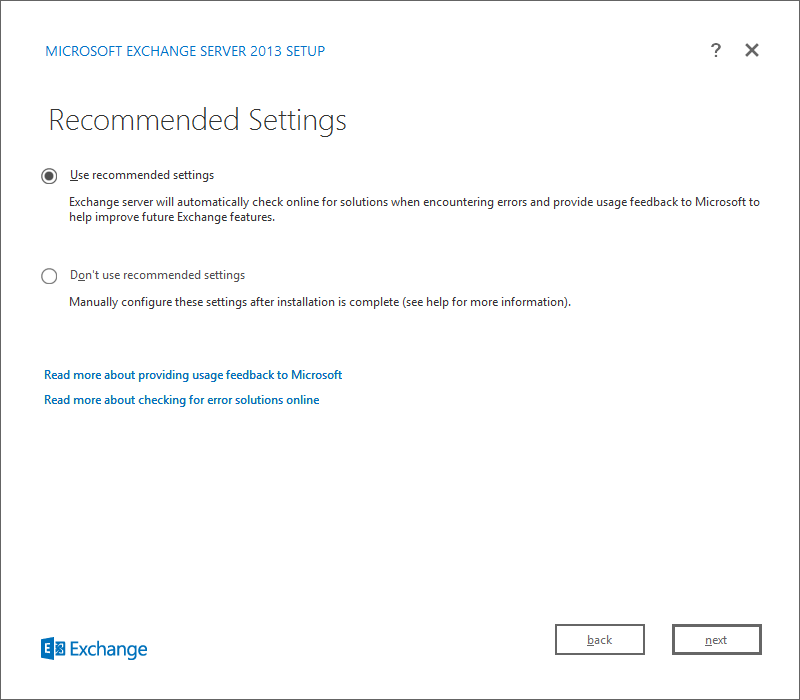Click empty title area left of help icon
Viewport: 800px width, 700px height.
520,50
